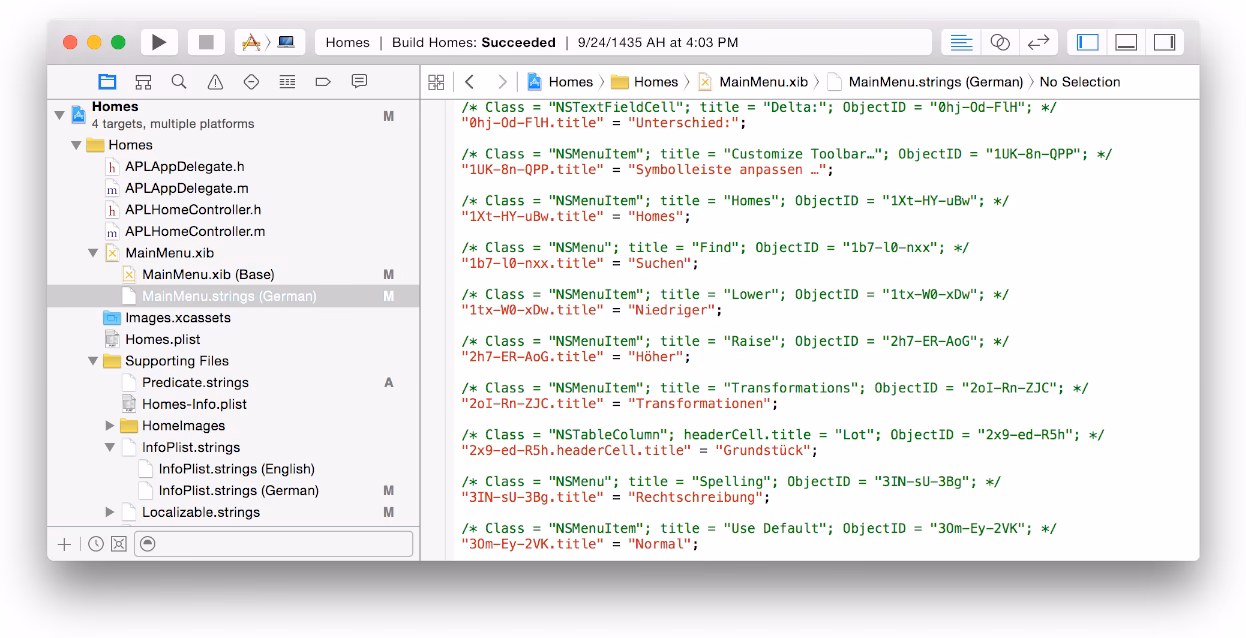Toggle the left Navigator panel
Viewport: 1246px width, 638px height.
pyautogui.click(x=1088, y=42)
